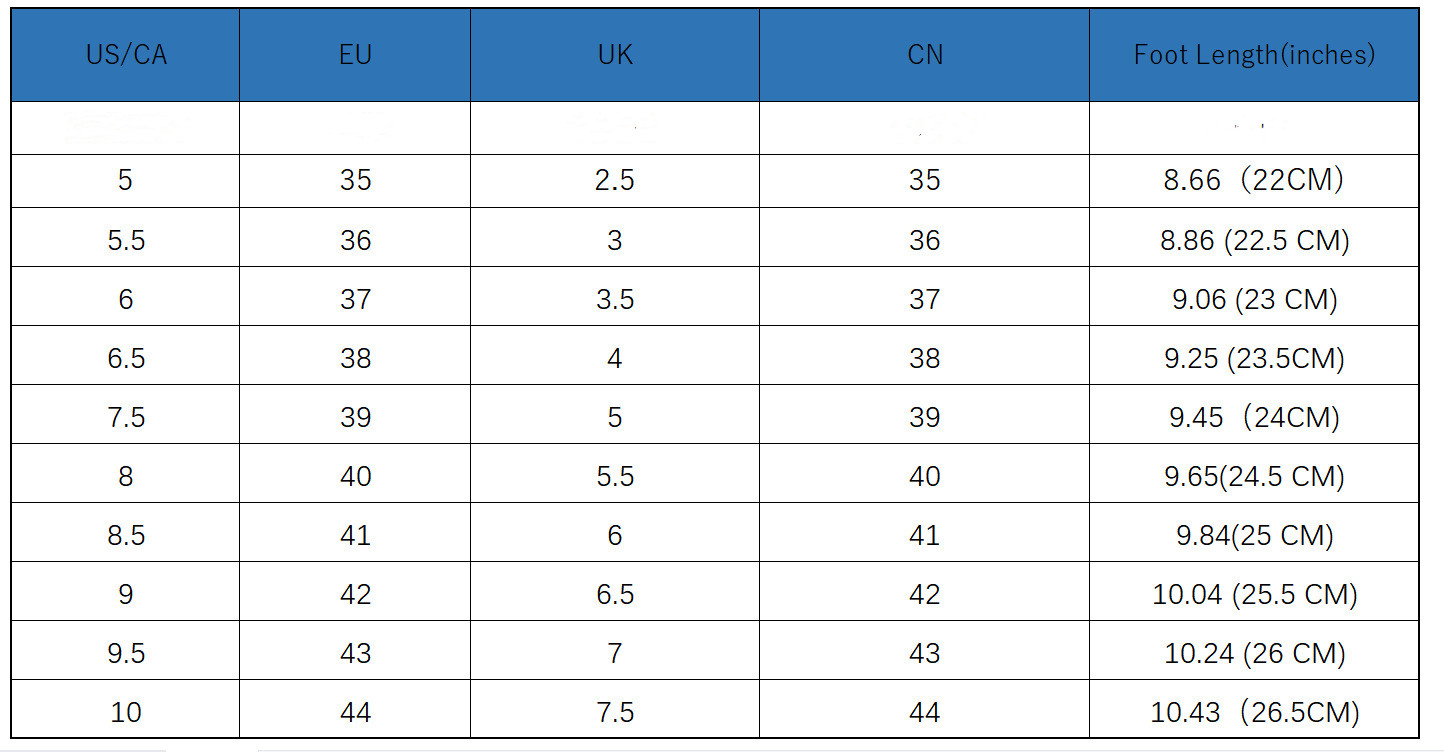
Task: Select the EU size 36 cell
Action: tap(355, 240)
